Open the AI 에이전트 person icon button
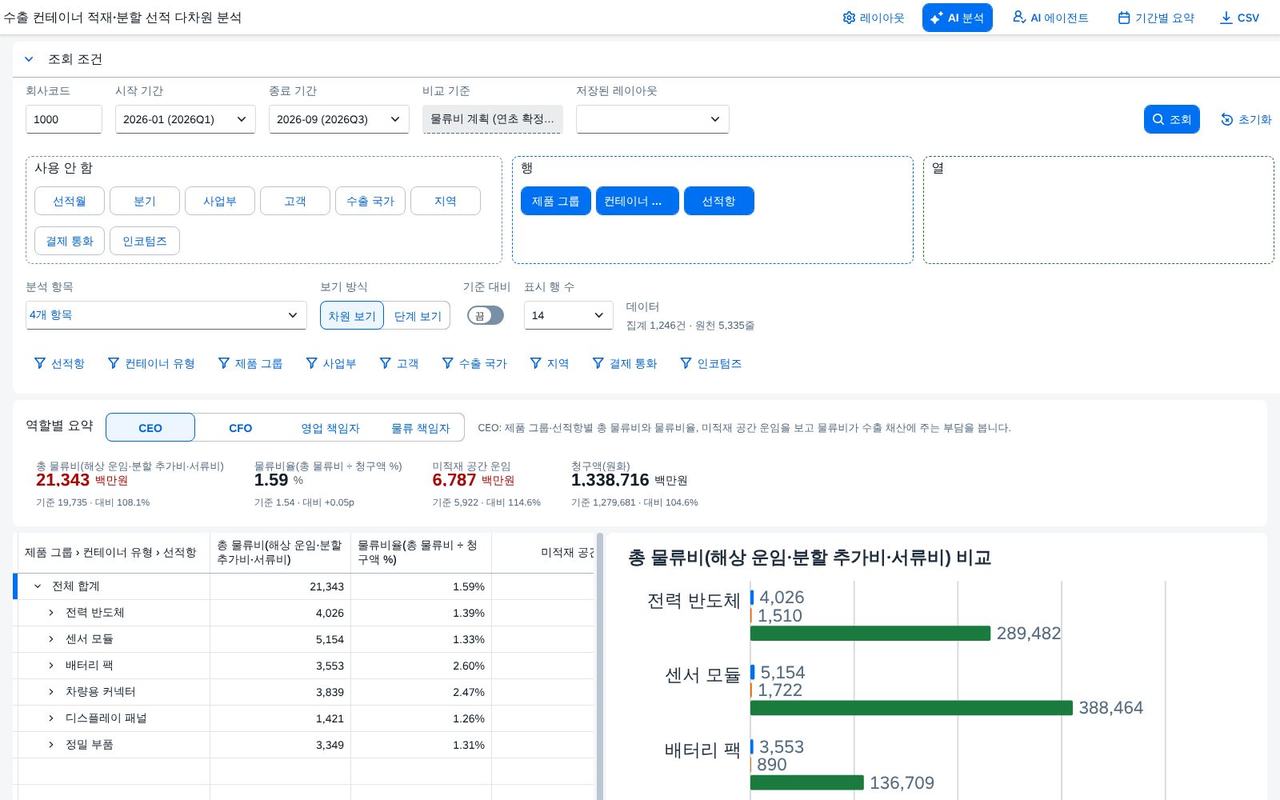Viewport: 1280px width, 800px height. click(1050, 18)
